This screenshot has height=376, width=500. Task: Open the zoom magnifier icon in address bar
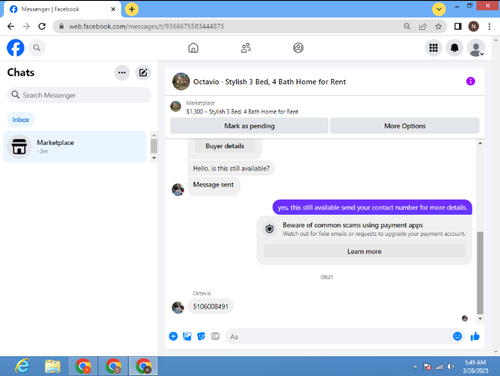coord(407,26)
